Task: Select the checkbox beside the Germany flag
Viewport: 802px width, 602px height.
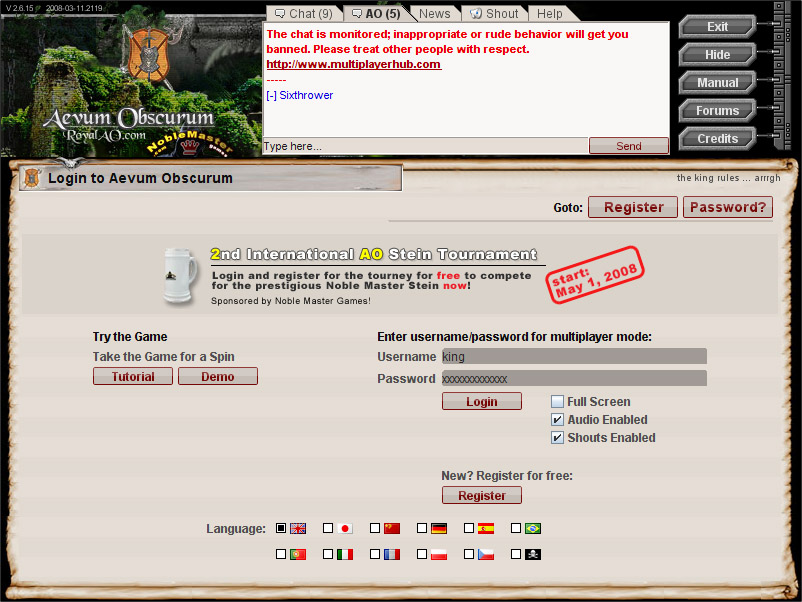Action: click(422, 528)
